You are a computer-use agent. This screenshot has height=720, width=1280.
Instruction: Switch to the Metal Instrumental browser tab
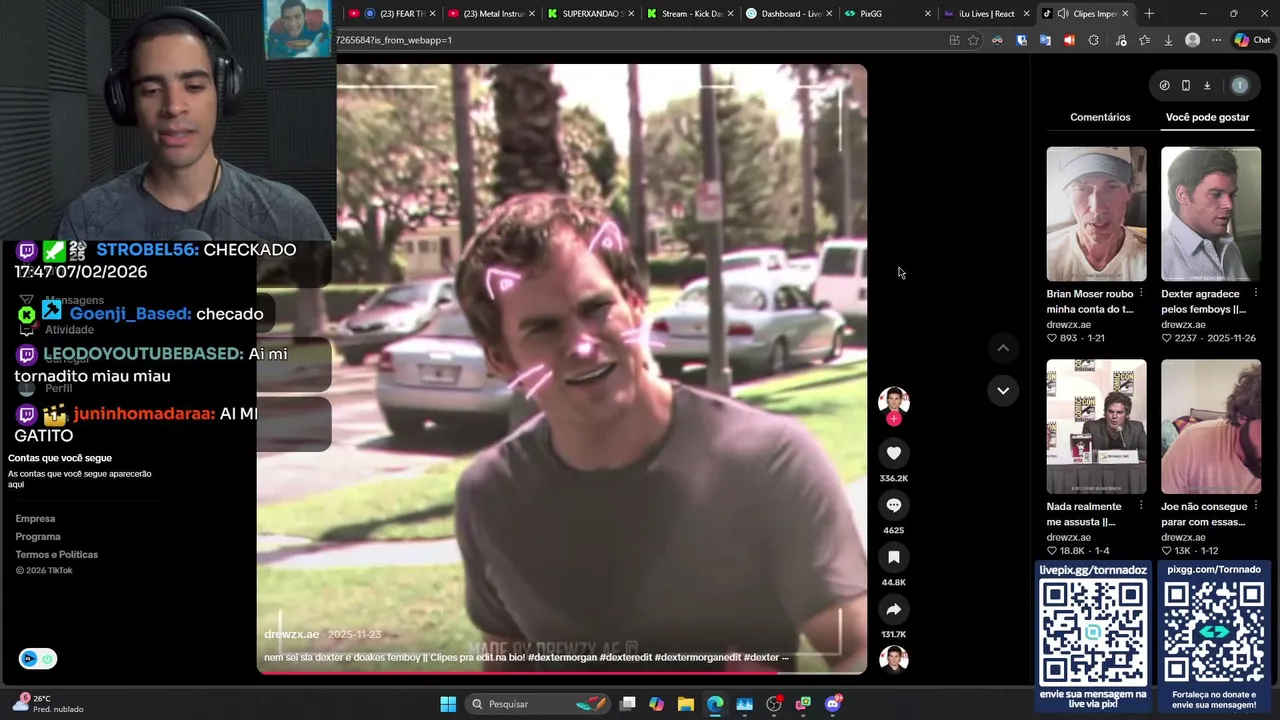coord(490,14)
